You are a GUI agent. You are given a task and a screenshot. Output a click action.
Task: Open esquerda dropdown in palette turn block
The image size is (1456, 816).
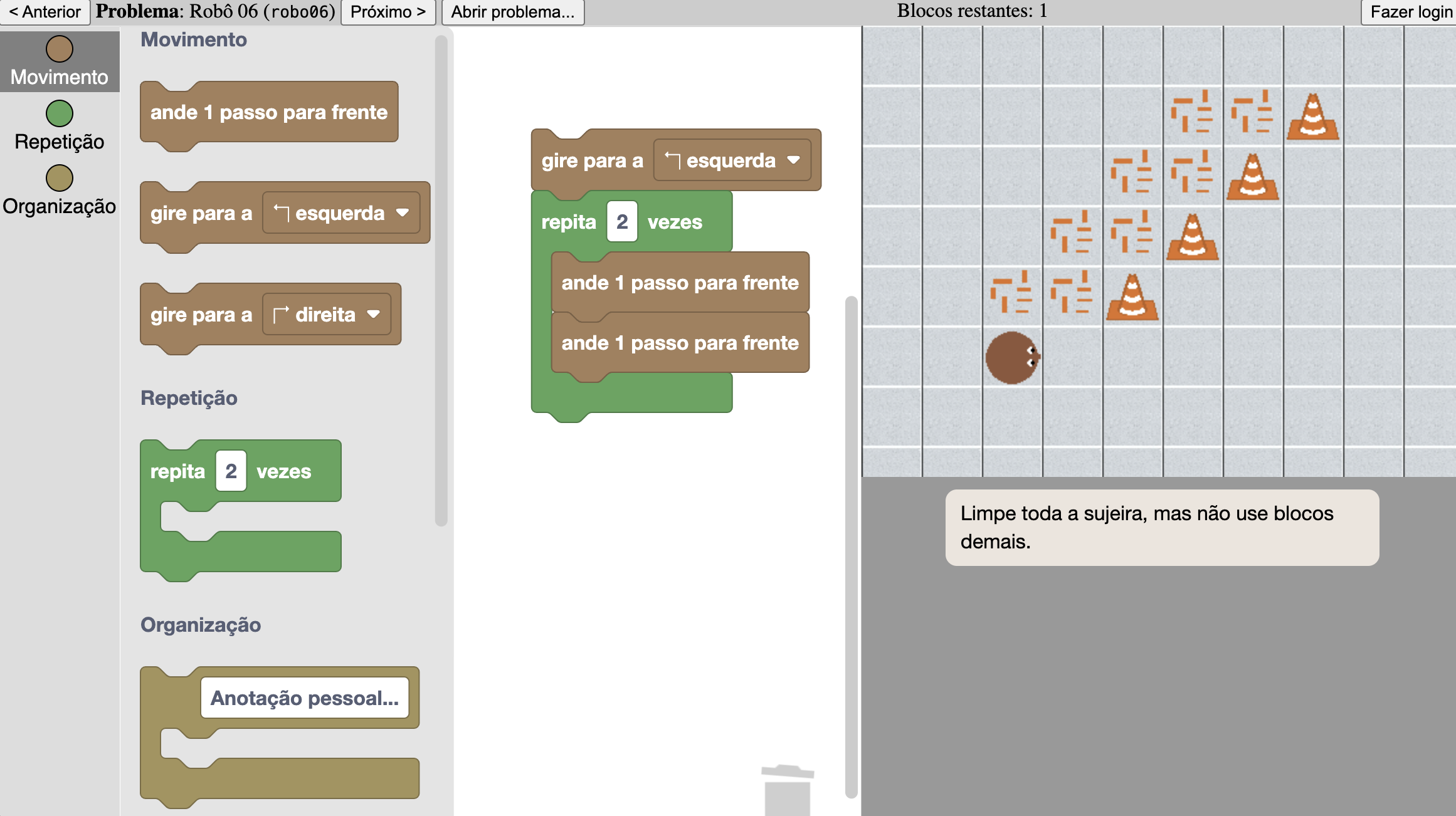341,213
